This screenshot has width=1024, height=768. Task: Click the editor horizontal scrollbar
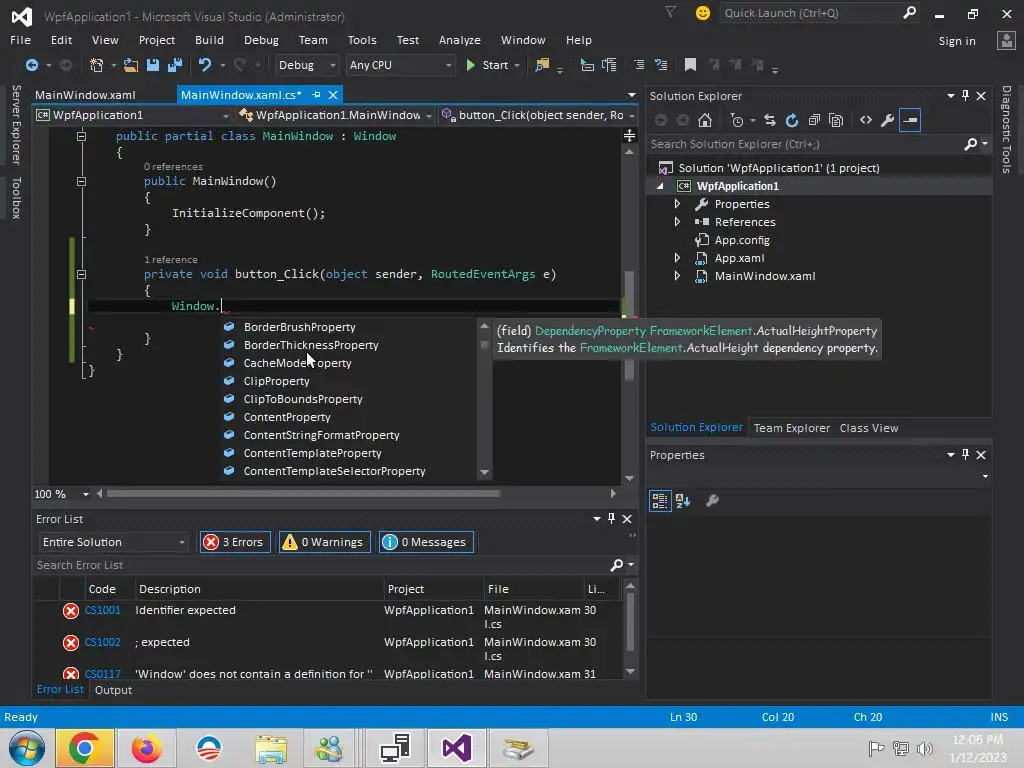coord(304,494)
